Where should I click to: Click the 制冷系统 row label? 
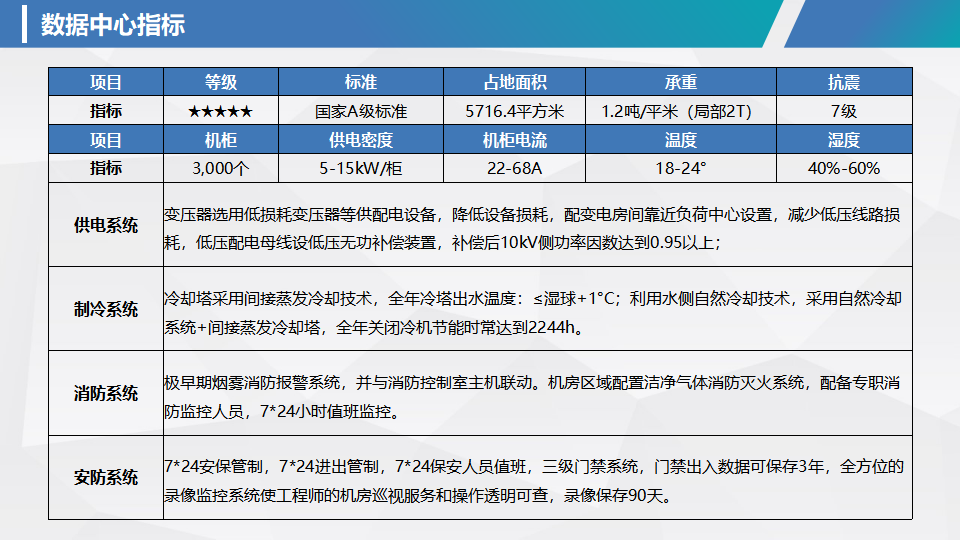coord(106,309)
